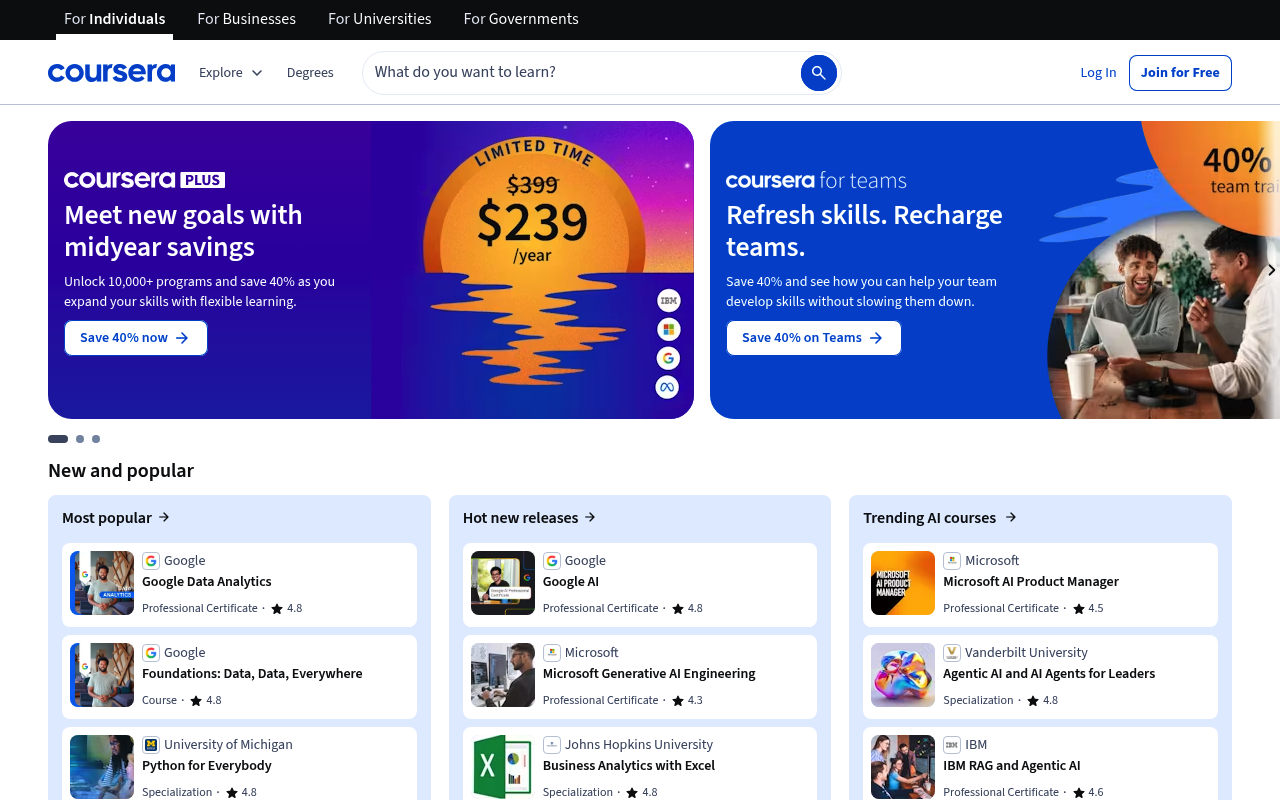Click star rating icon for Google Data Analytics
This screenshot has width=1280, height=800.
[277, 608]
